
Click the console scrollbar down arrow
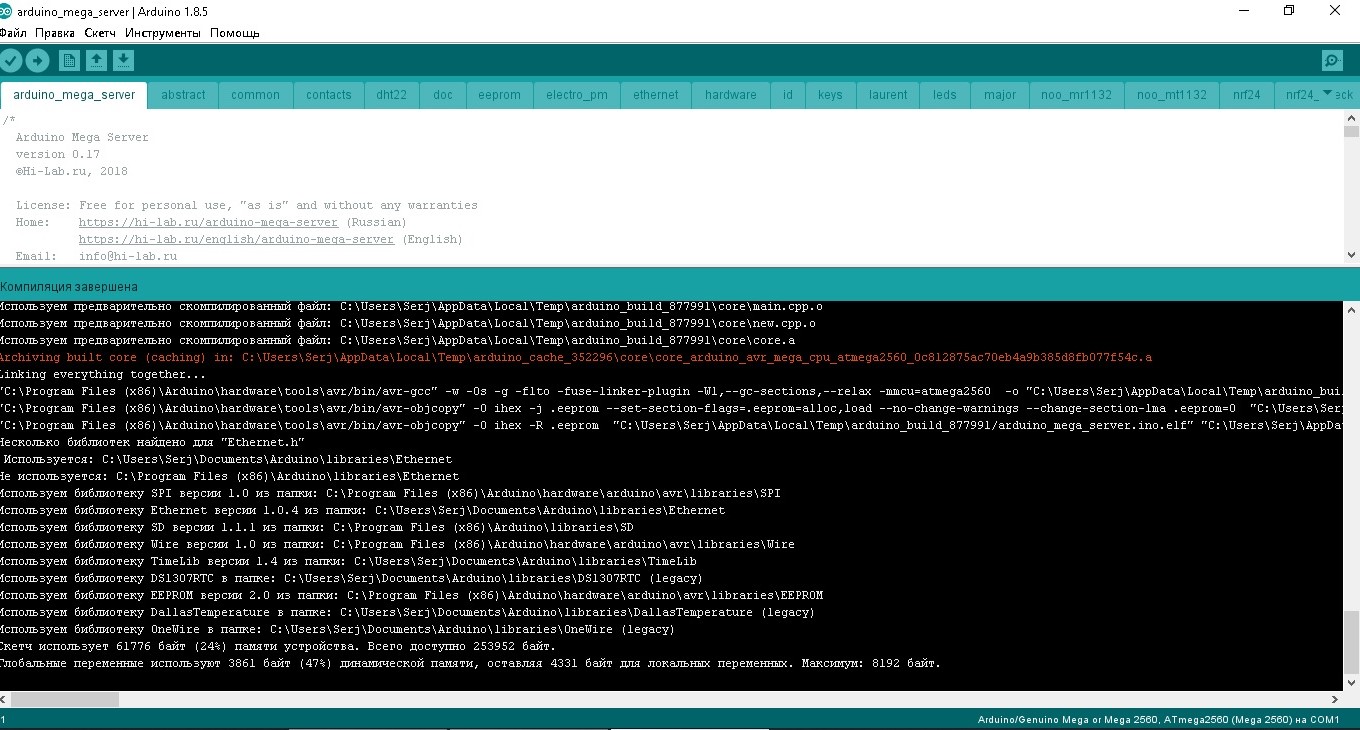click(1351, 683)
